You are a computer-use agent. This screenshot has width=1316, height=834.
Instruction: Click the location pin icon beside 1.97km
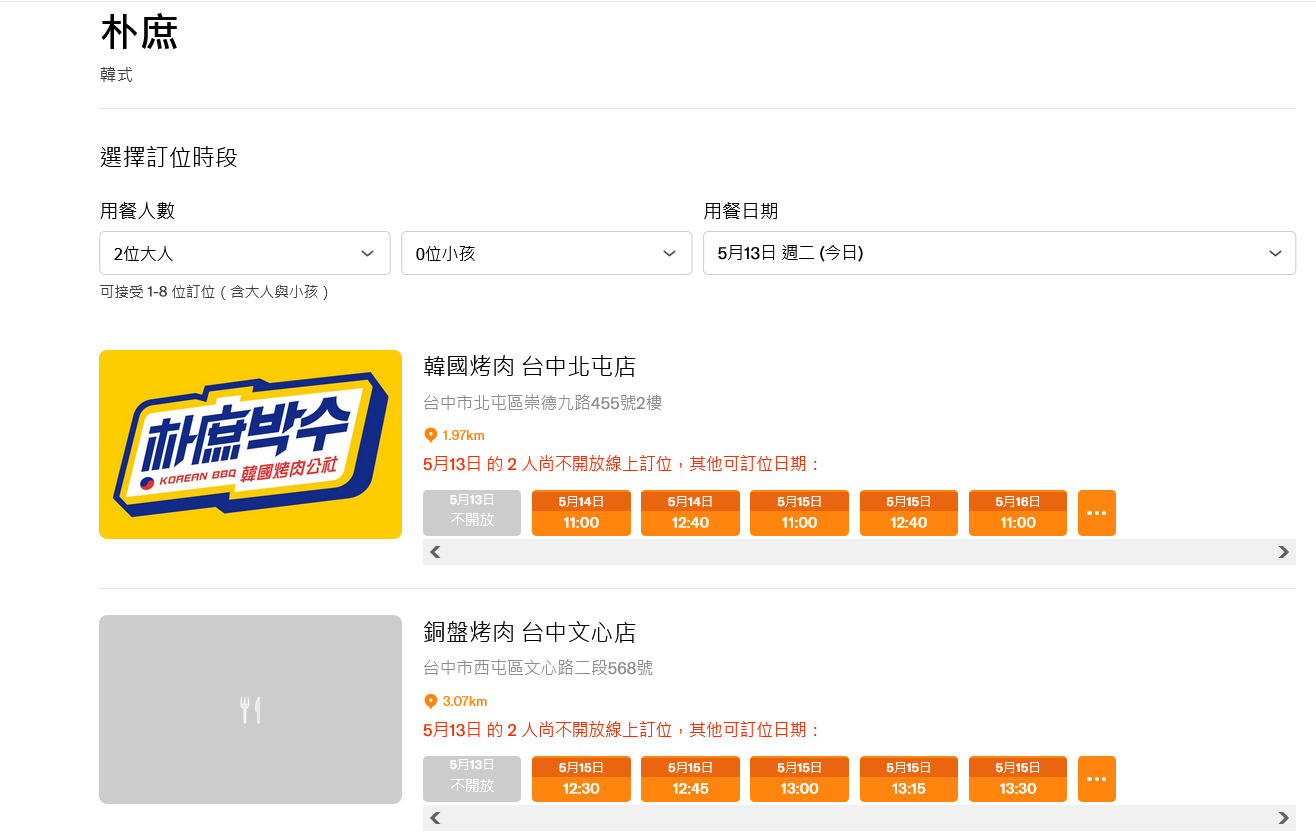click(431, 435)
